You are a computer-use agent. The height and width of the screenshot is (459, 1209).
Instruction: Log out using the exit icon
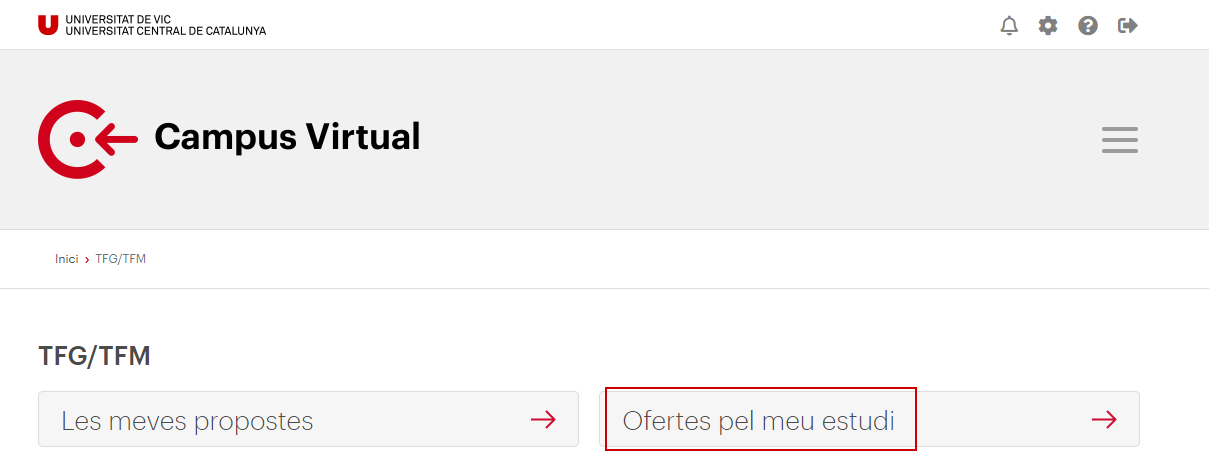point(1128,26)
